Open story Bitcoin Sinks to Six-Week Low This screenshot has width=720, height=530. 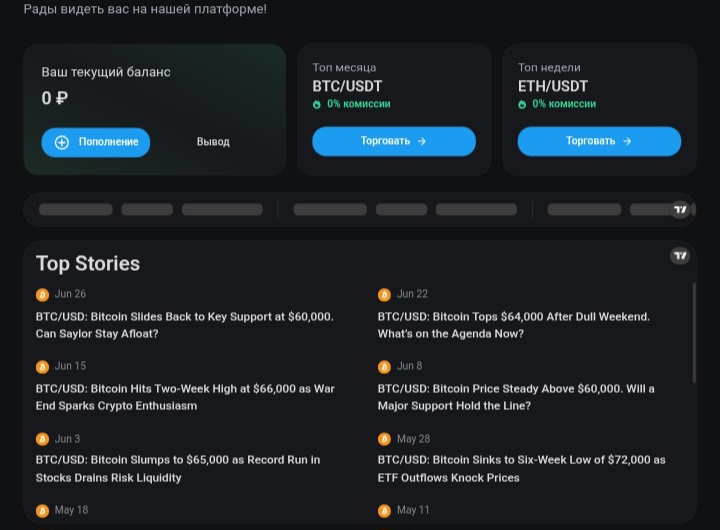pyautogui.click(x=522, y=469)
